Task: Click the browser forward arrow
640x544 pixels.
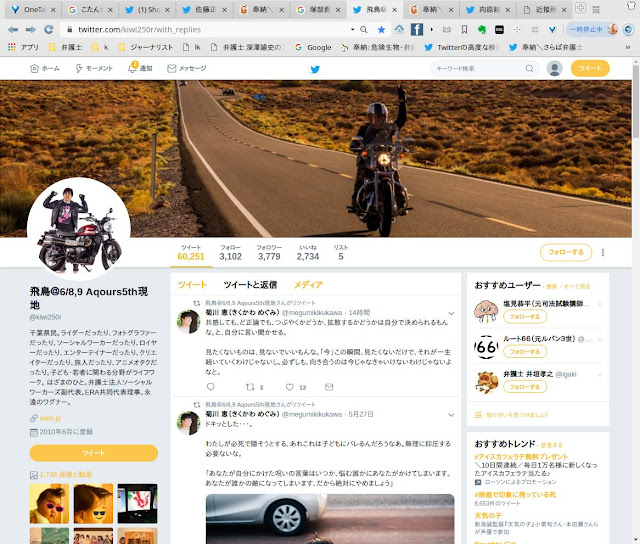Action: click(31, 29)
